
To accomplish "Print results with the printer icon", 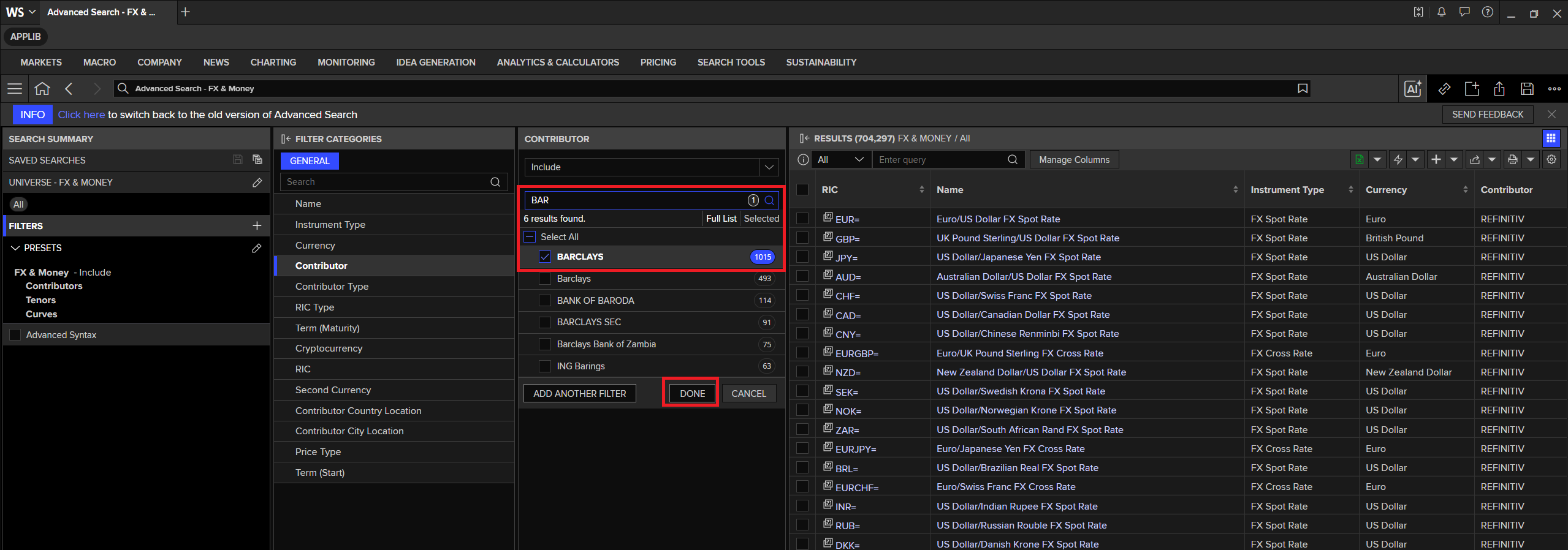I will tap(1513, 160).
